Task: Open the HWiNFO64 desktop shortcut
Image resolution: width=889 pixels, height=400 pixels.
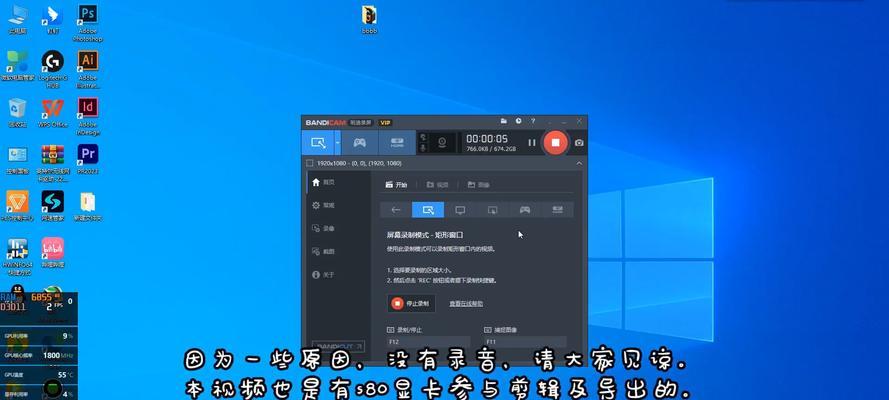Action: [18, 256]
